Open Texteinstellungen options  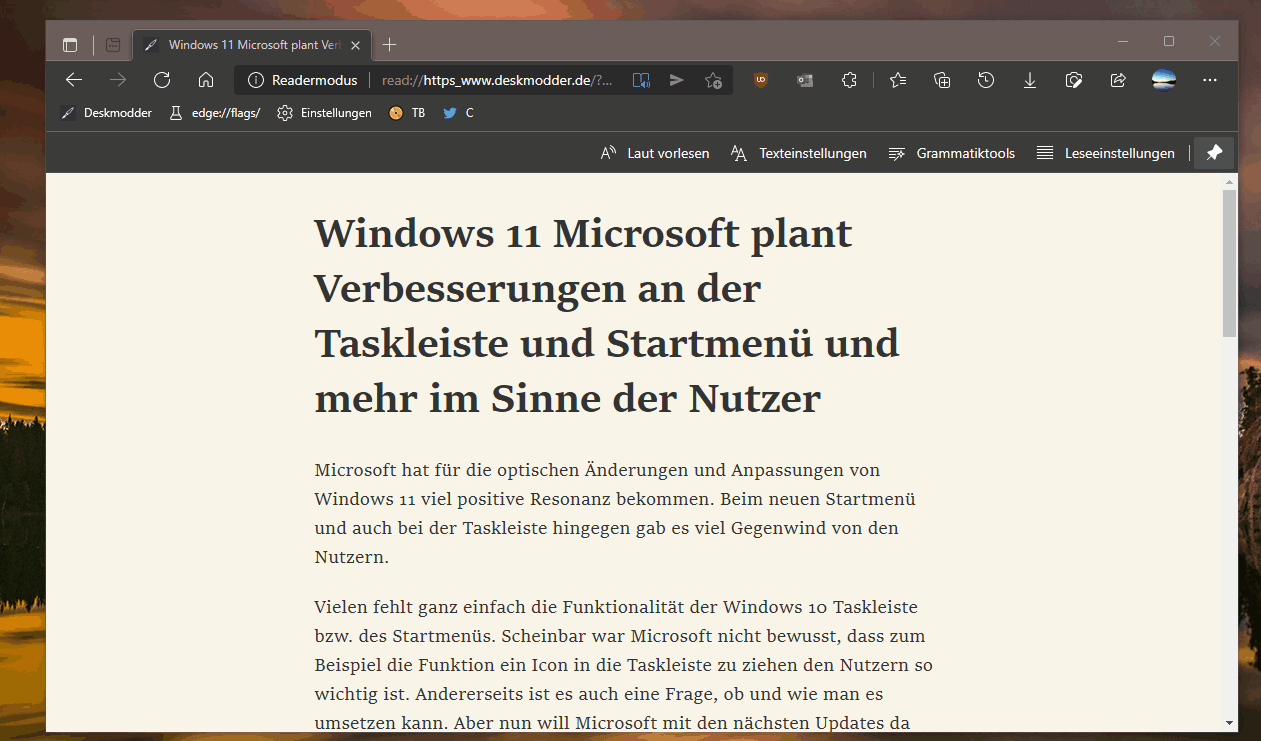click(798, 153)
